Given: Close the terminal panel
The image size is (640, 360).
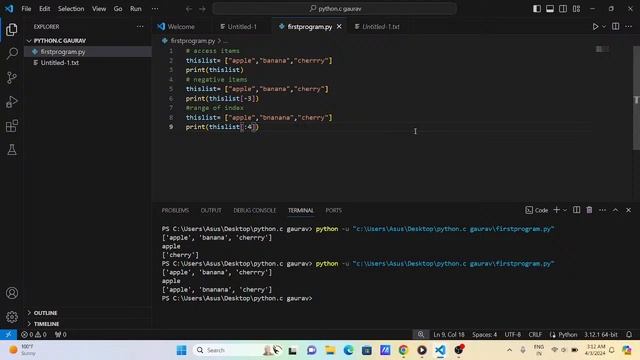Looking at the screenshot, I should (629, 210).
